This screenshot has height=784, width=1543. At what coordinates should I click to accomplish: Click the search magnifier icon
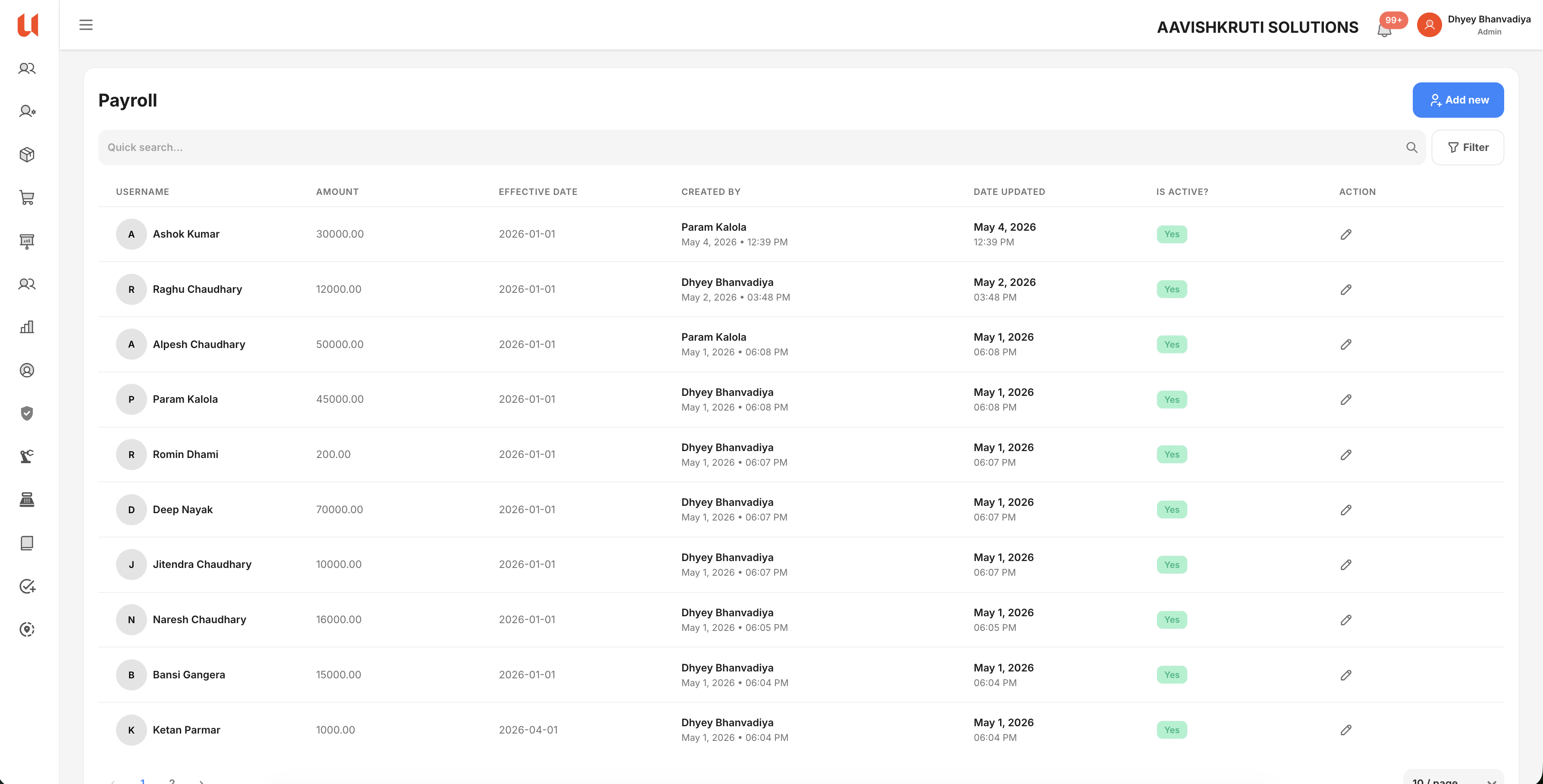point(1411,147)
